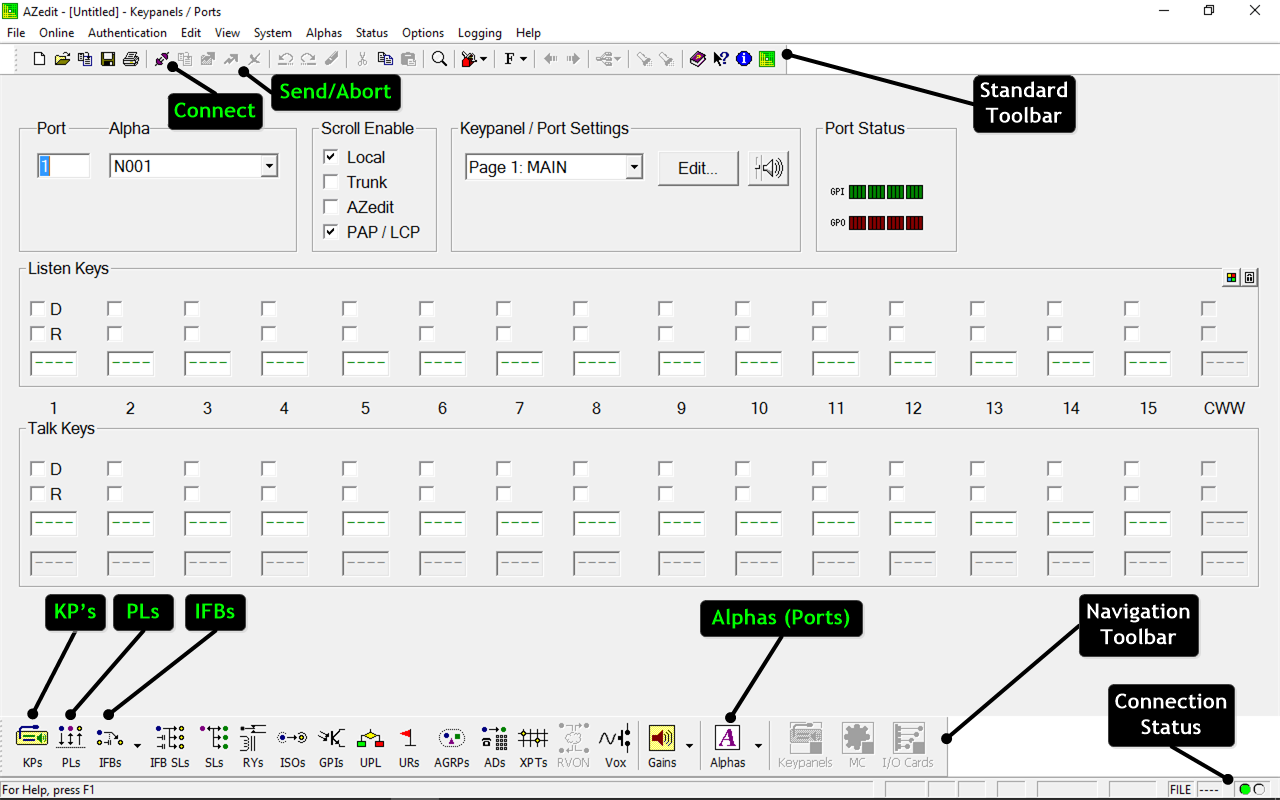
Task: Click the Edit... button in port settings
Action: [698, 168]
